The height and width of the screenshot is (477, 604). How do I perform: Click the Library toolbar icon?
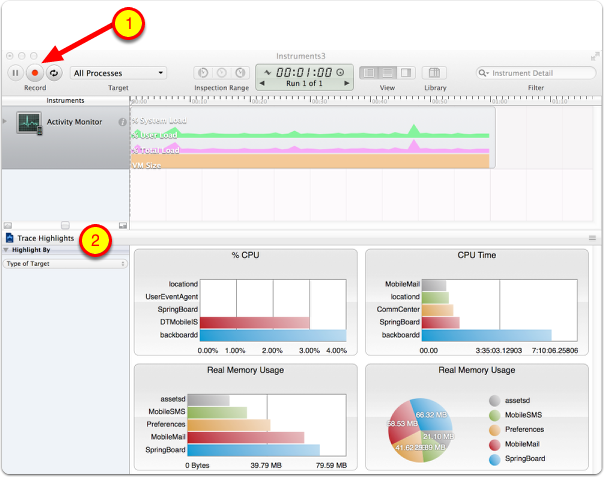tap(434, 73)
